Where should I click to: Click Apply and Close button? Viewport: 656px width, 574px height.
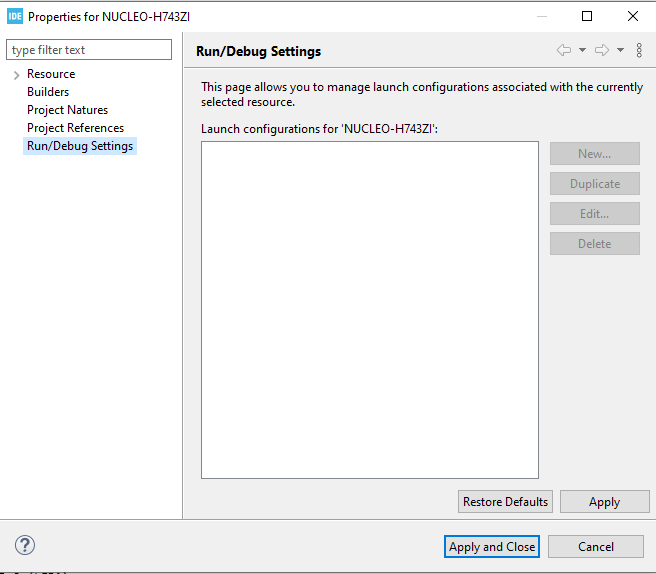(x=492, y=546)
